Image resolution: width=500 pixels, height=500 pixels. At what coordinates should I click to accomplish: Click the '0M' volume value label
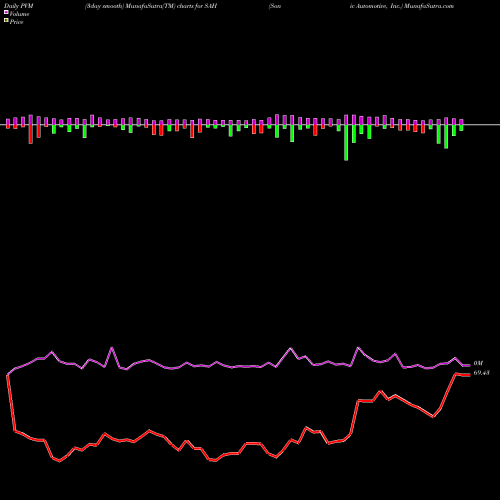coord(478,363)
